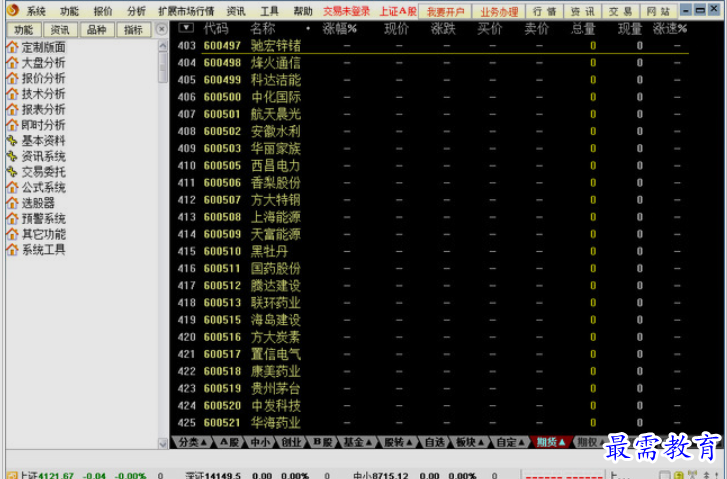
Task: Open the 工具 menu
Action: [269, 11]
